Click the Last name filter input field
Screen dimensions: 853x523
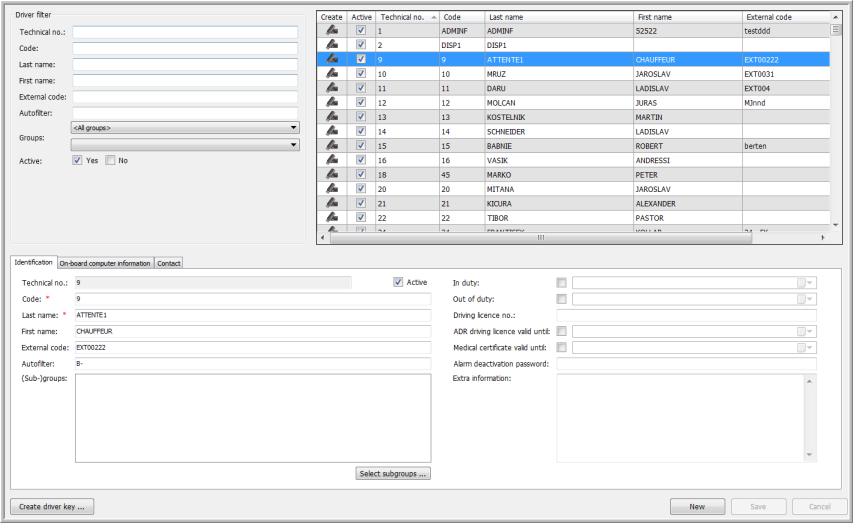click(x=185, y=65)
